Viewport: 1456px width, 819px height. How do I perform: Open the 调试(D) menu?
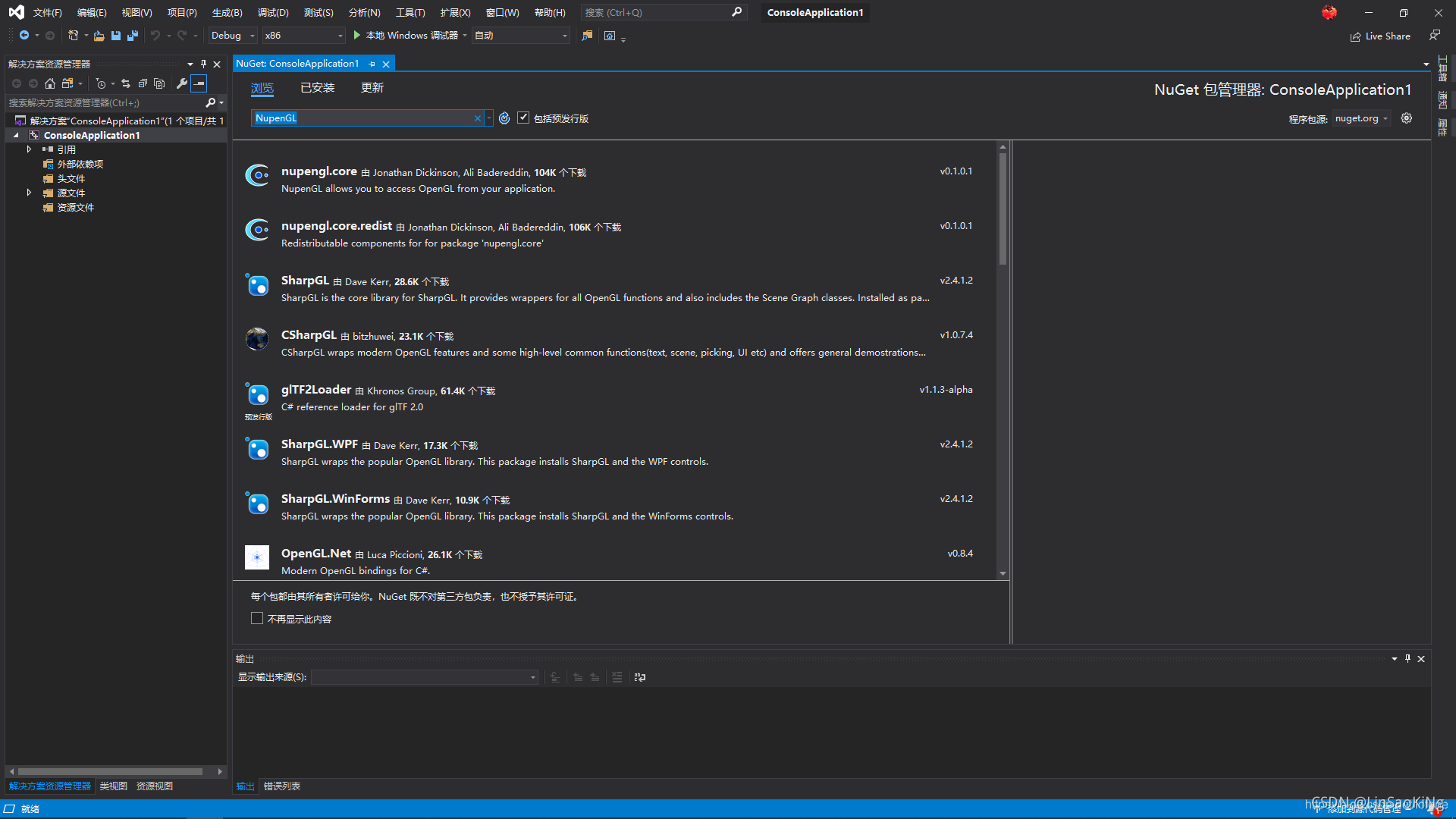(273, 13)
